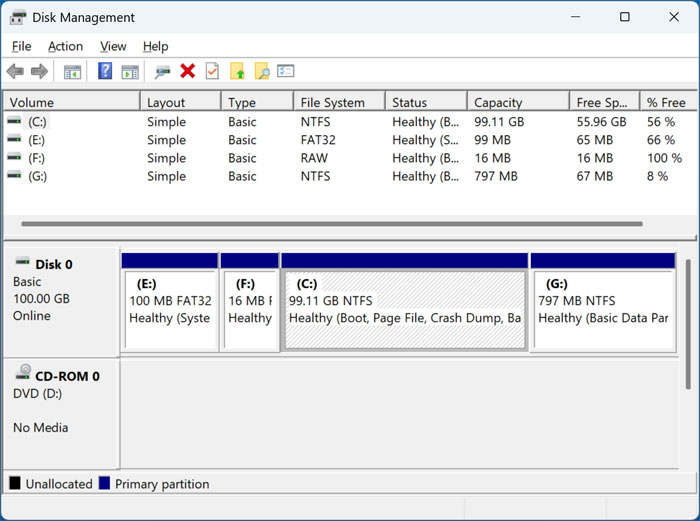This screenshot has width=700, height=521.
Task: Sort by the Volume column header
Action: (72, 102)
